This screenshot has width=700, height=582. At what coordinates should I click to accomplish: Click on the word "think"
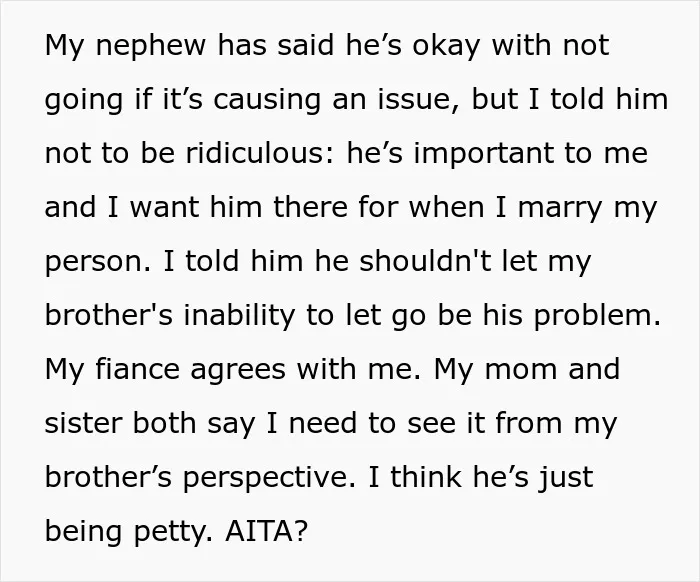pyautogui.click(x=425, y=477)
